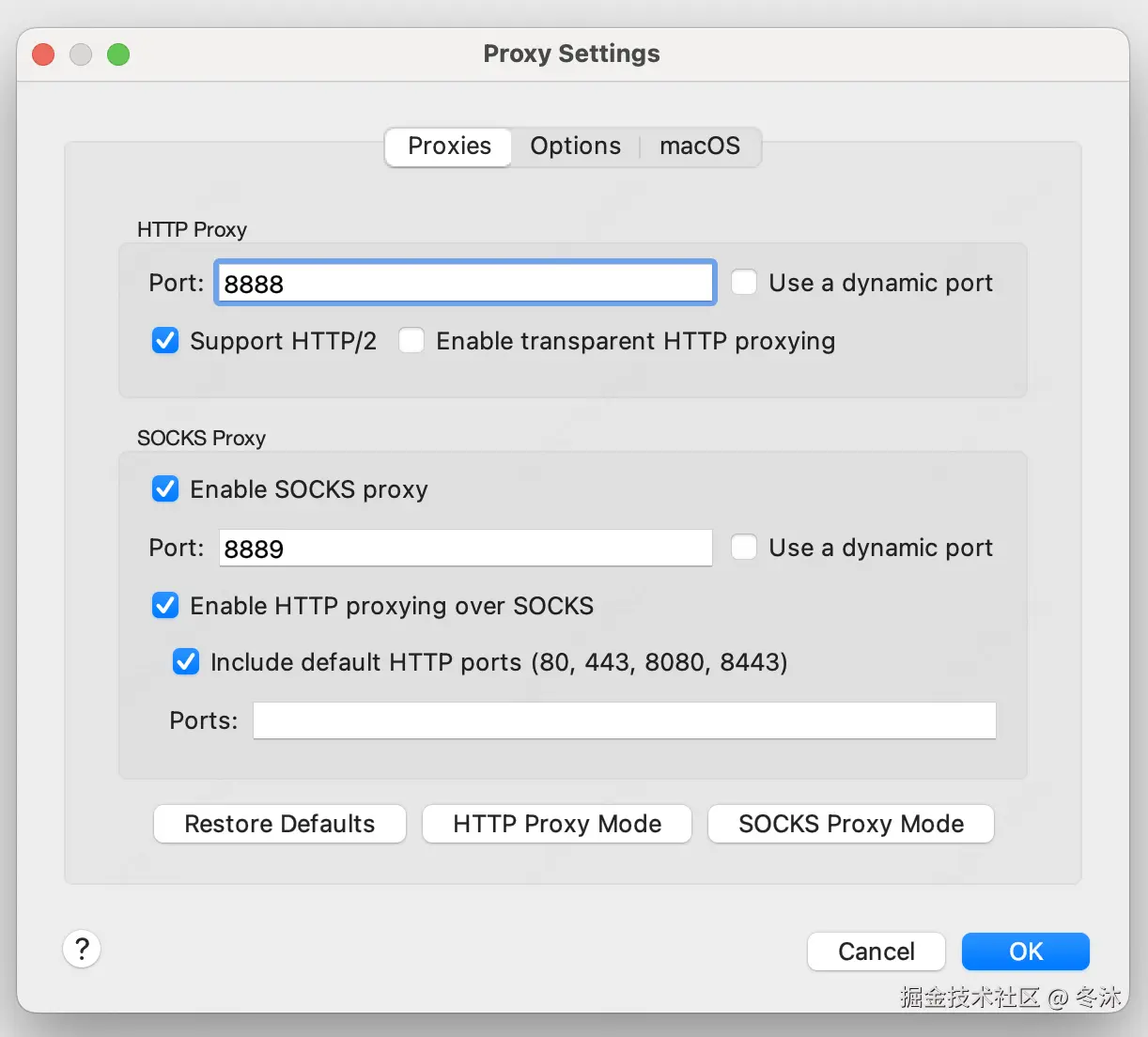This screenshot has height=1037, width=1148.
Task: Choose SOCKS Proxy Mode button
Action: 850,824
